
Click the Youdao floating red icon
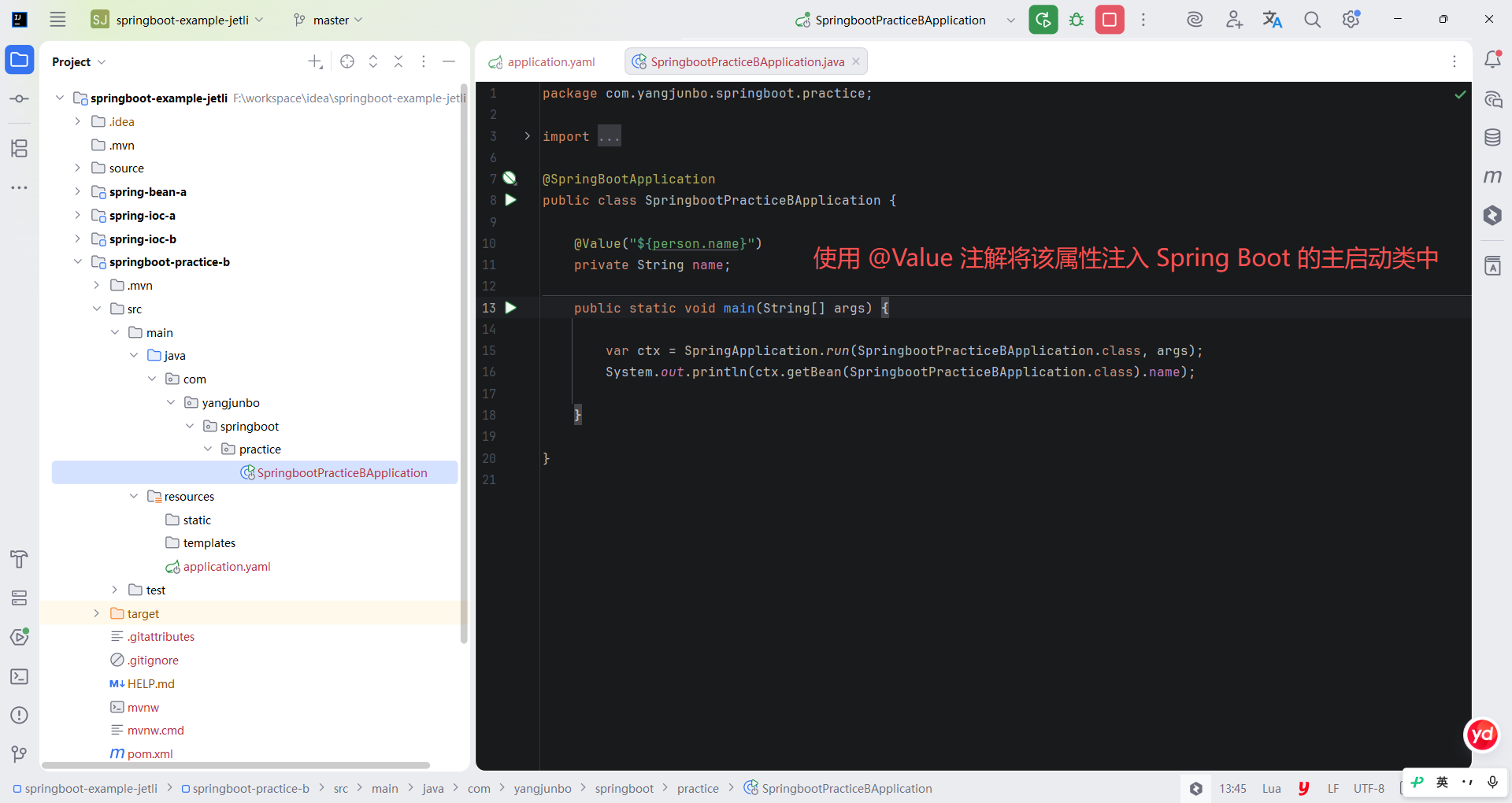click(x=1482, y=735)
